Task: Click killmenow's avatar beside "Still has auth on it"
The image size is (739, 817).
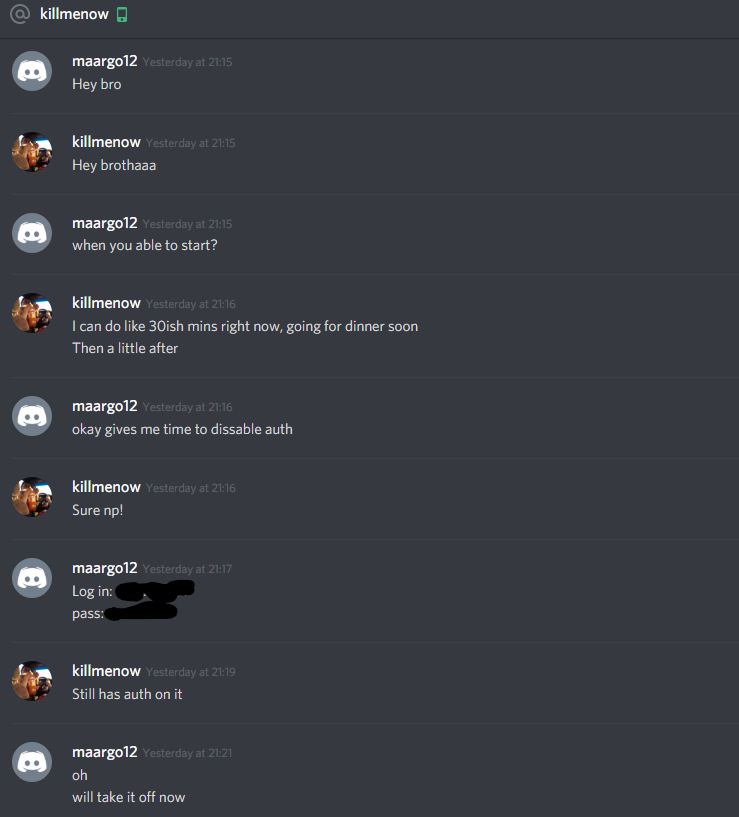Action: point(32,681)
